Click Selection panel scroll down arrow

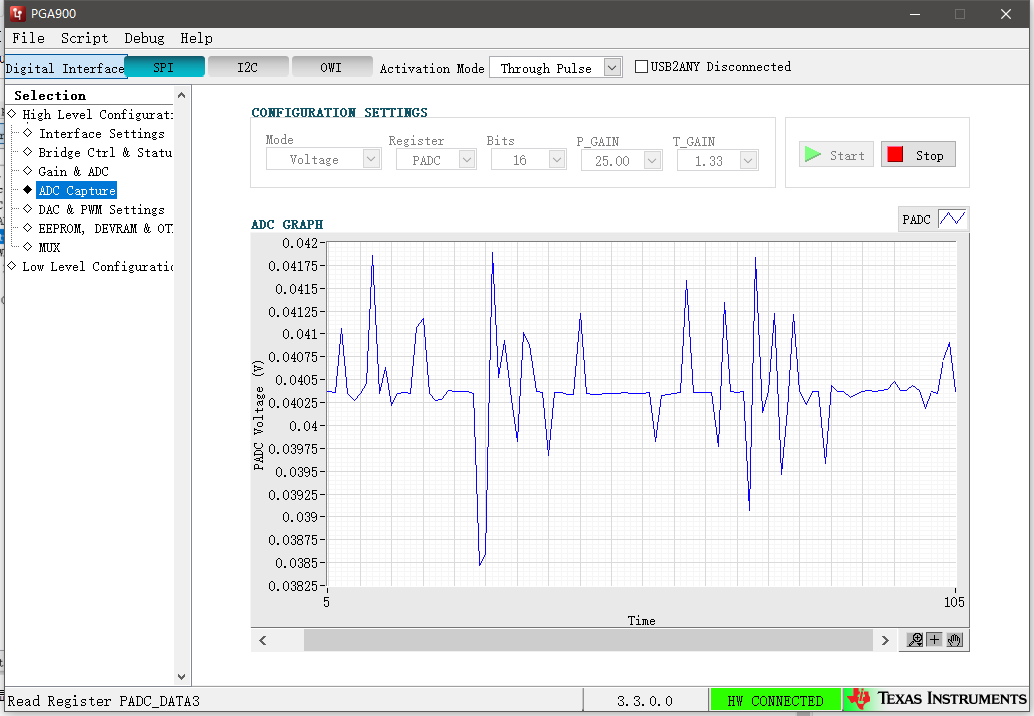pos(181,676)
